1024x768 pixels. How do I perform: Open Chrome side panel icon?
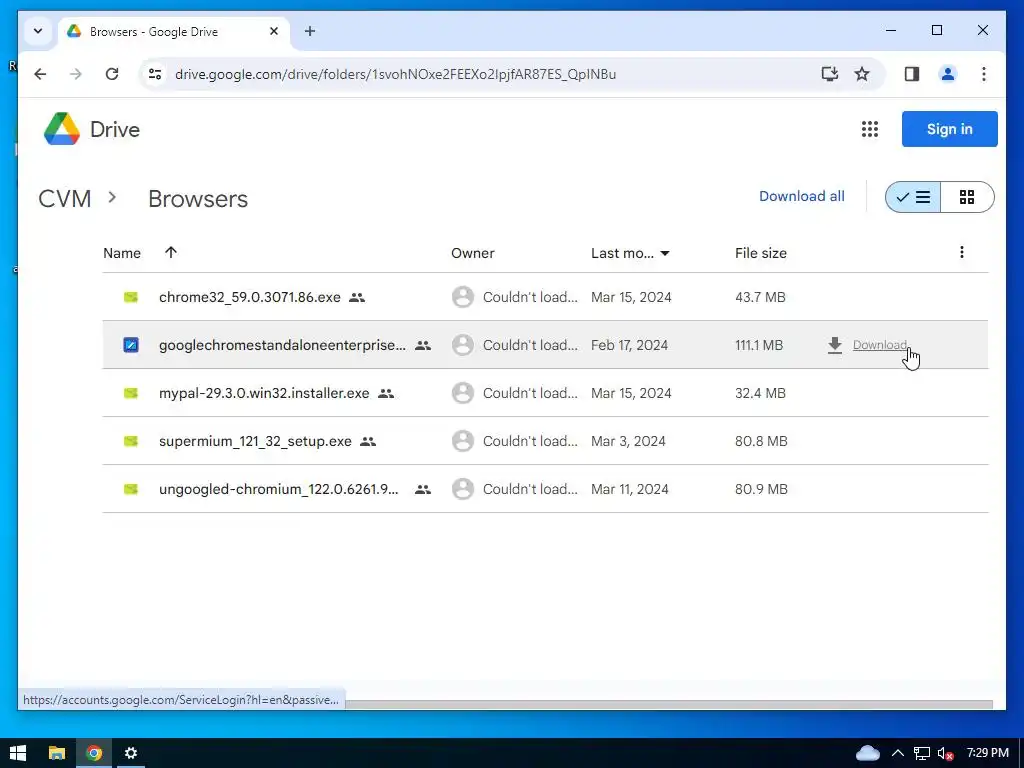tap(912, 74)
